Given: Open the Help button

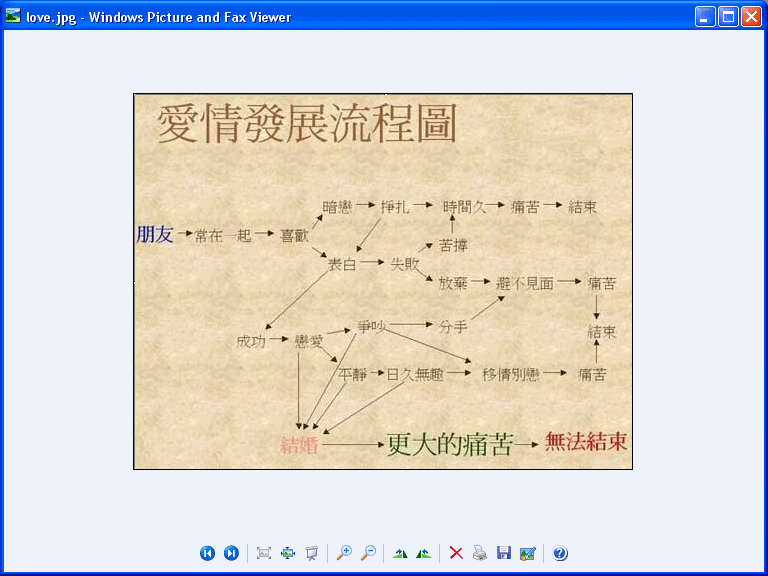Looking at the screenshot, I should pos(560,553).
